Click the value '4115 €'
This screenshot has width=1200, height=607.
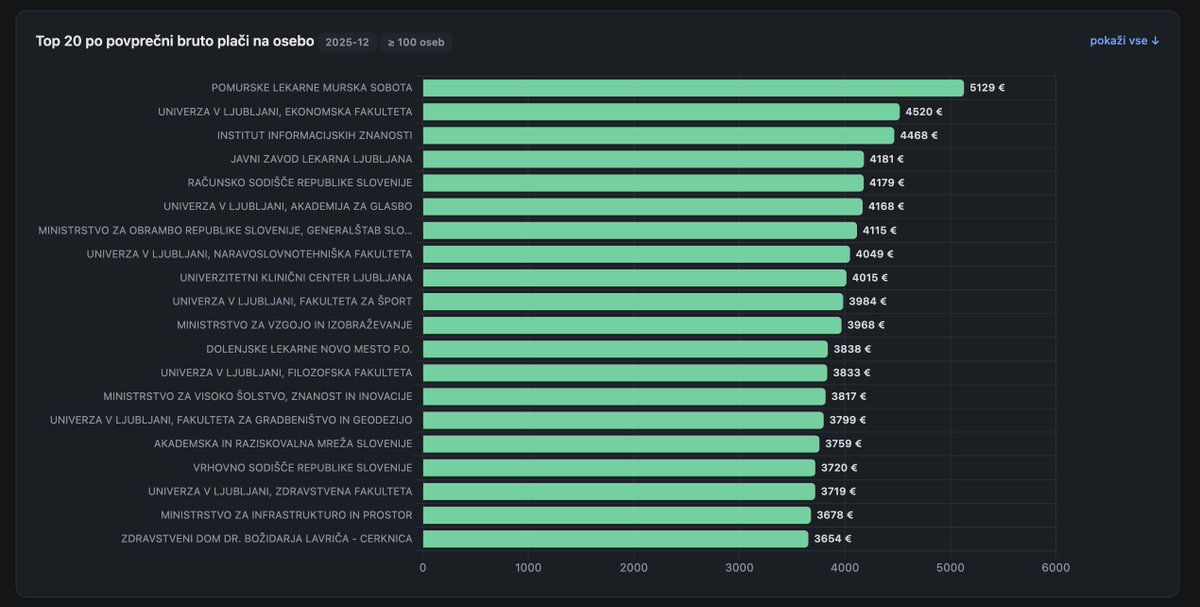[880, 230]
